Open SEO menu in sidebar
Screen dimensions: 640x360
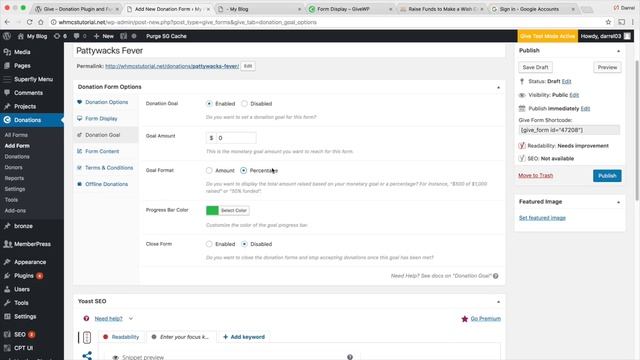(20, 334)
